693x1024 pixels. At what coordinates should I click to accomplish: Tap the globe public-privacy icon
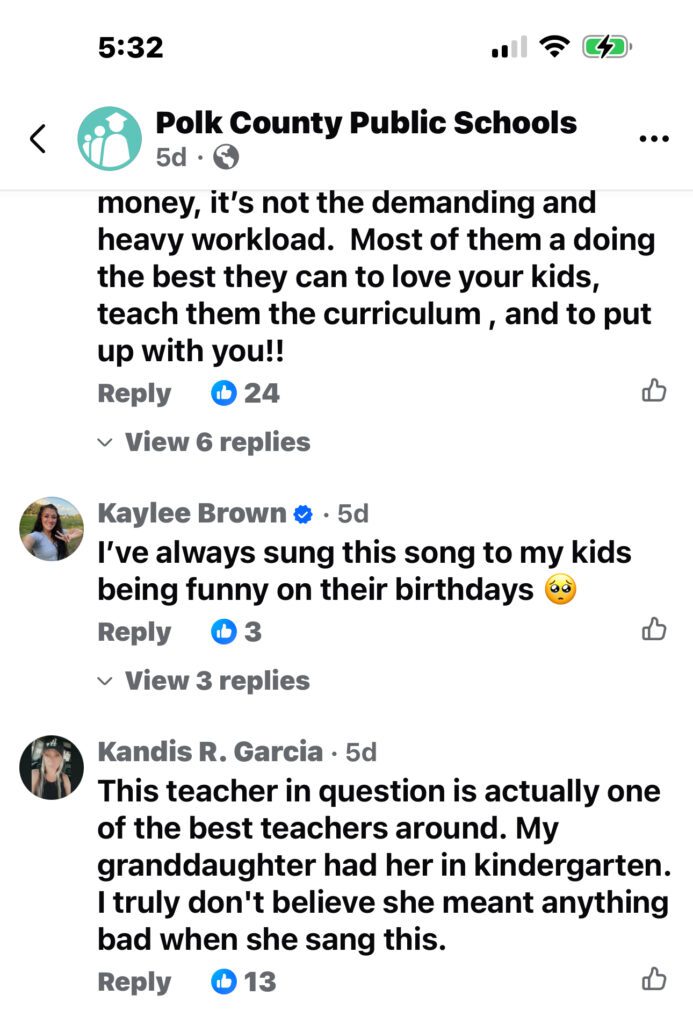[x=227, y=157]
